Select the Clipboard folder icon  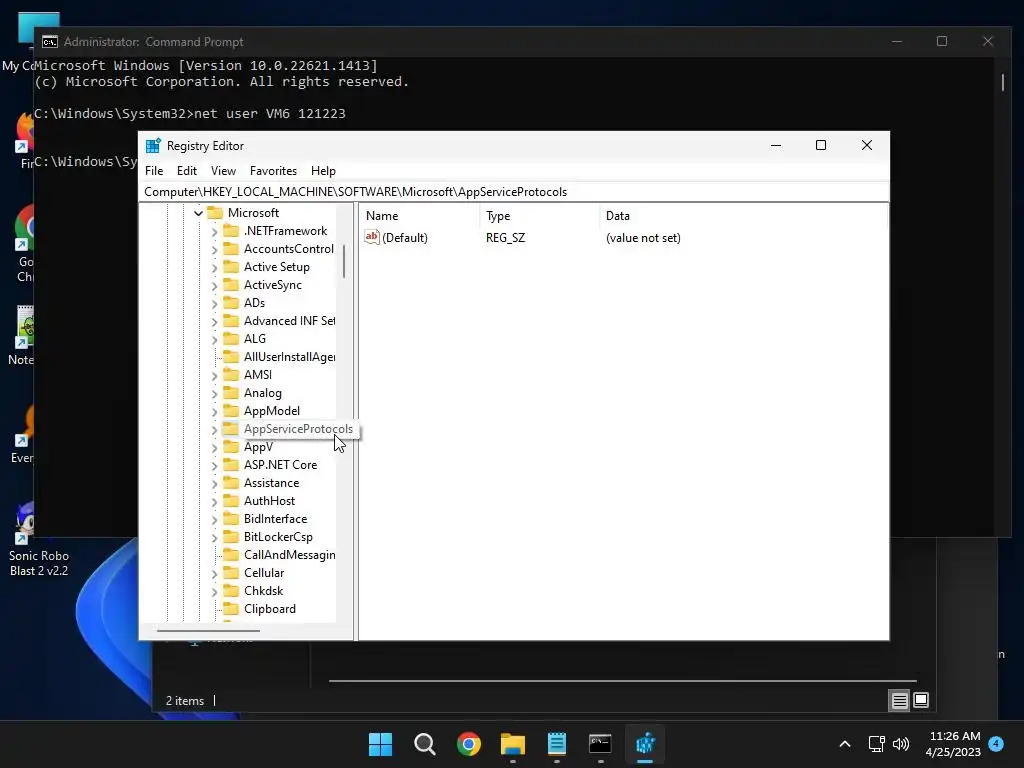click(x=231, y=609)
